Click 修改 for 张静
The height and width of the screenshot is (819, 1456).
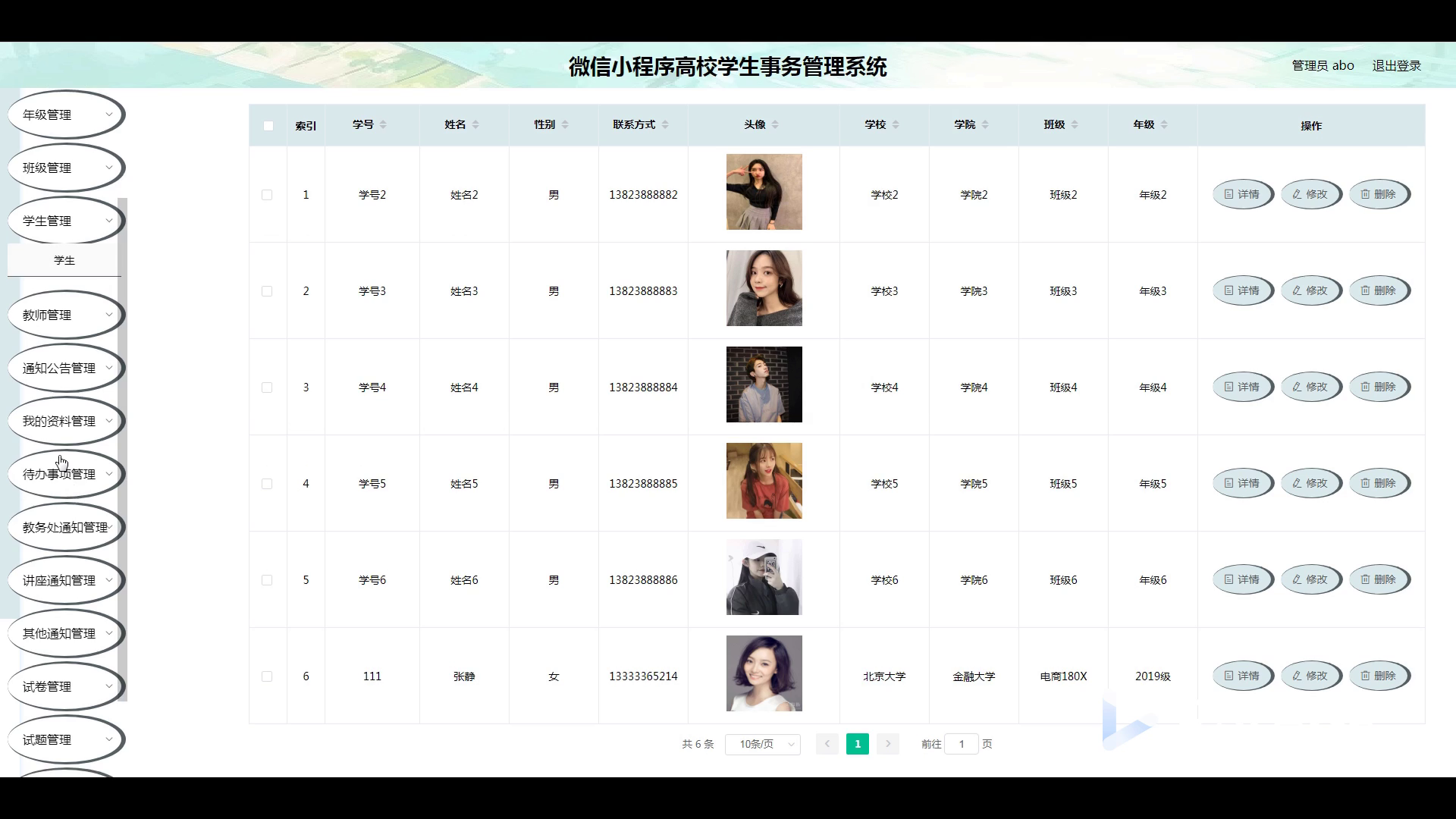coord(1311,676)
